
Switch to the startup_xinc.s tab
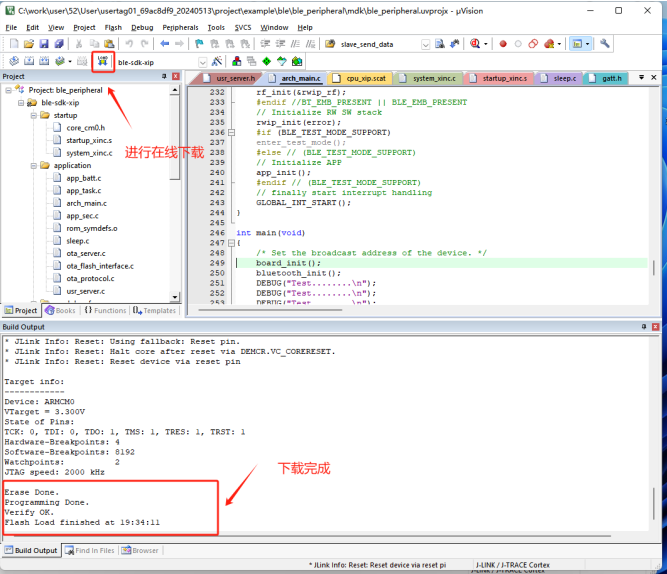[499, 78]
